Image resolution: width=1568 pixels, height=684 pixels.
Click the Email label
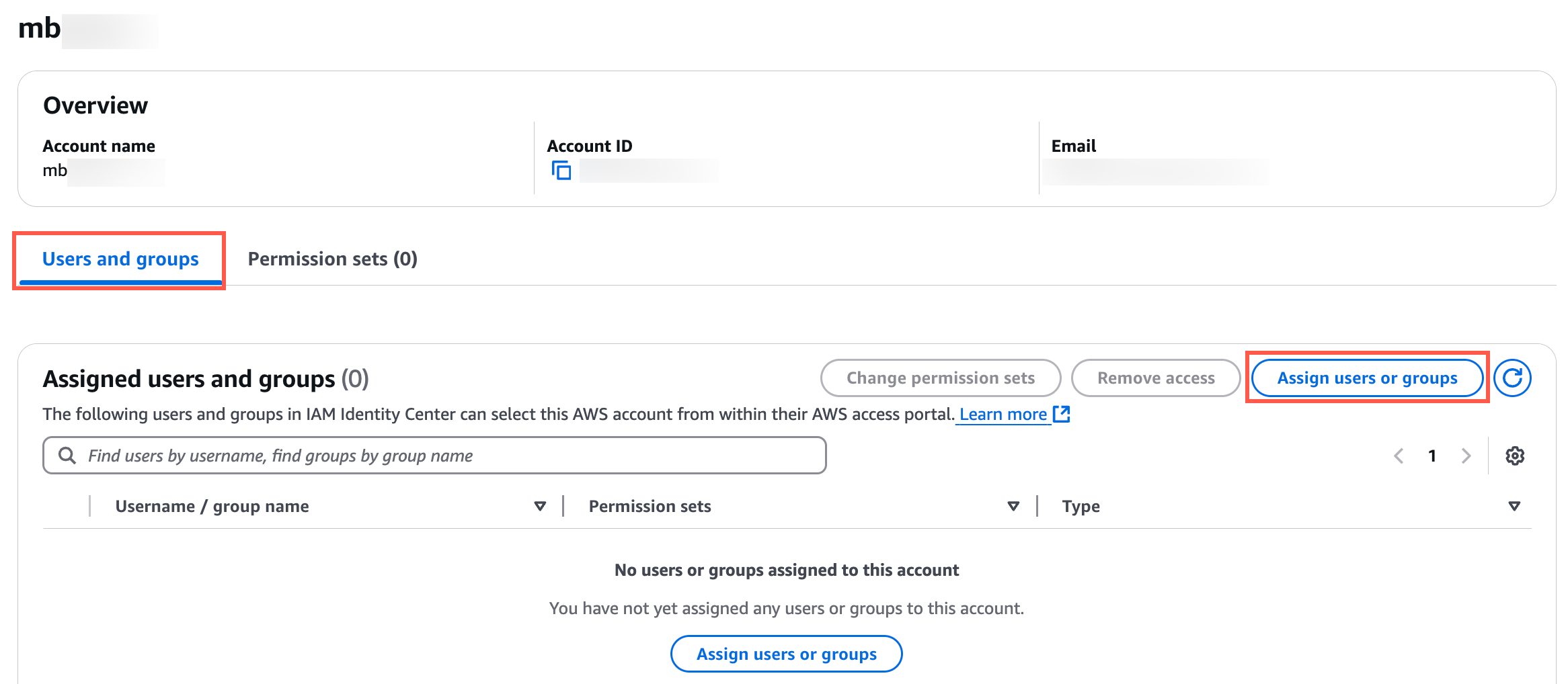pyautogui.click(x=1074, y=146)
